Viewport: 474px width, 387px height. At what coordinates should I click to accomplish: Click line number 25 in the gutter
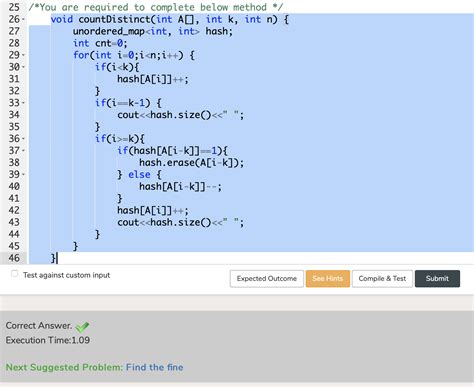coord(14,7)
